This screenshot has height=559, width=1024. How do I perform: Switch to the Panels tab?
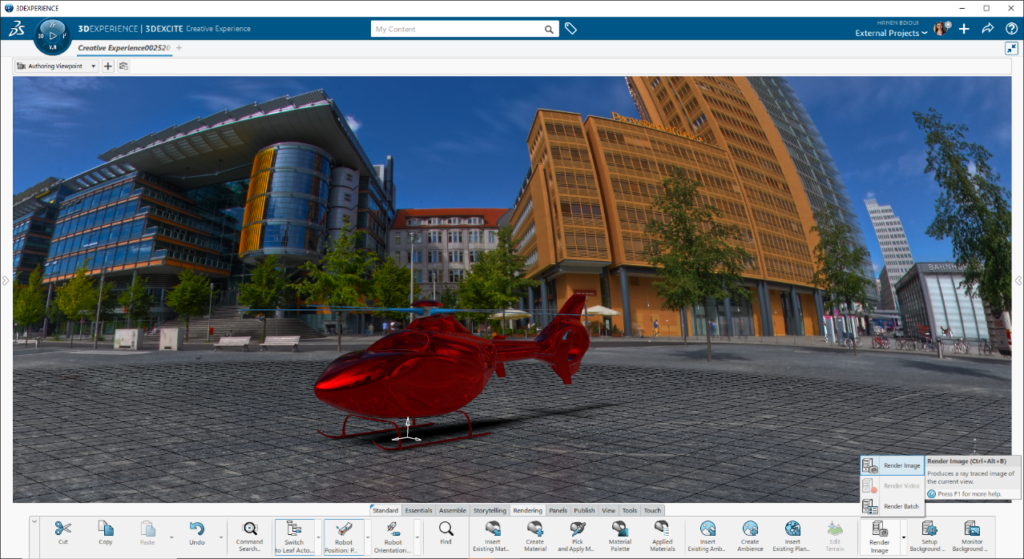(558, 511)
